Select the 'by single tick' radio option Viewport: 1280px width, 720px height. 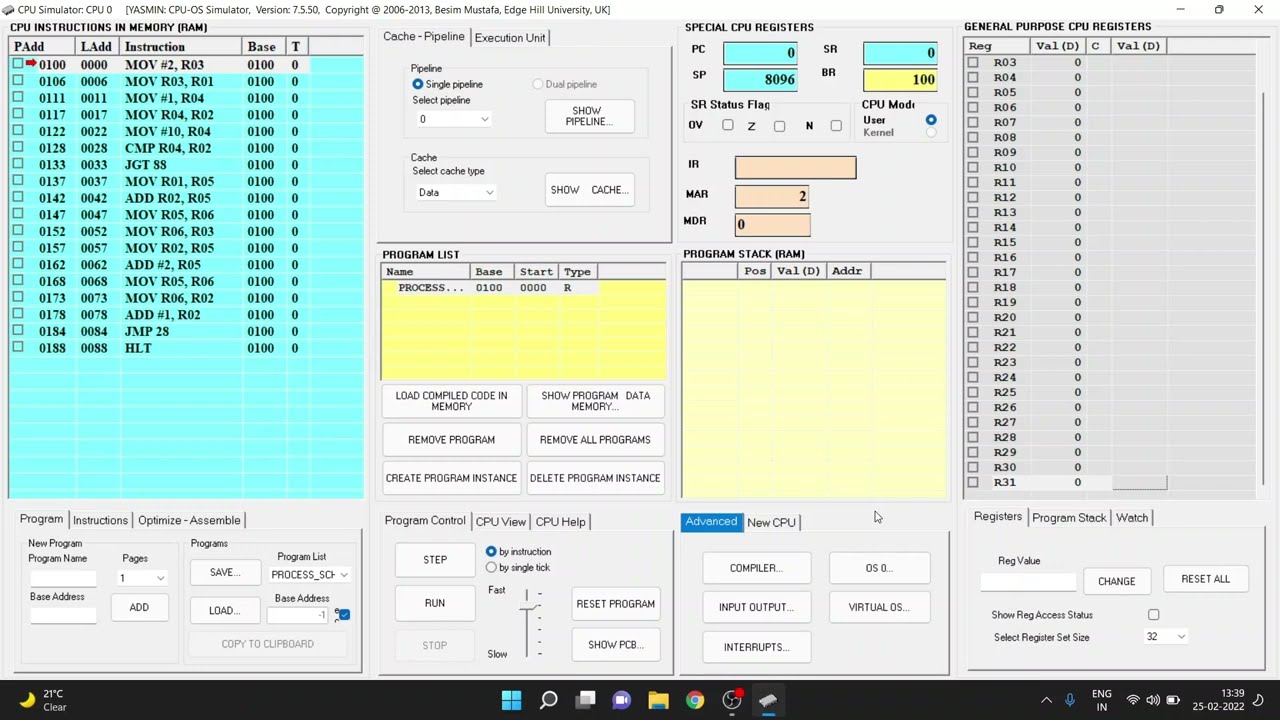491,567
